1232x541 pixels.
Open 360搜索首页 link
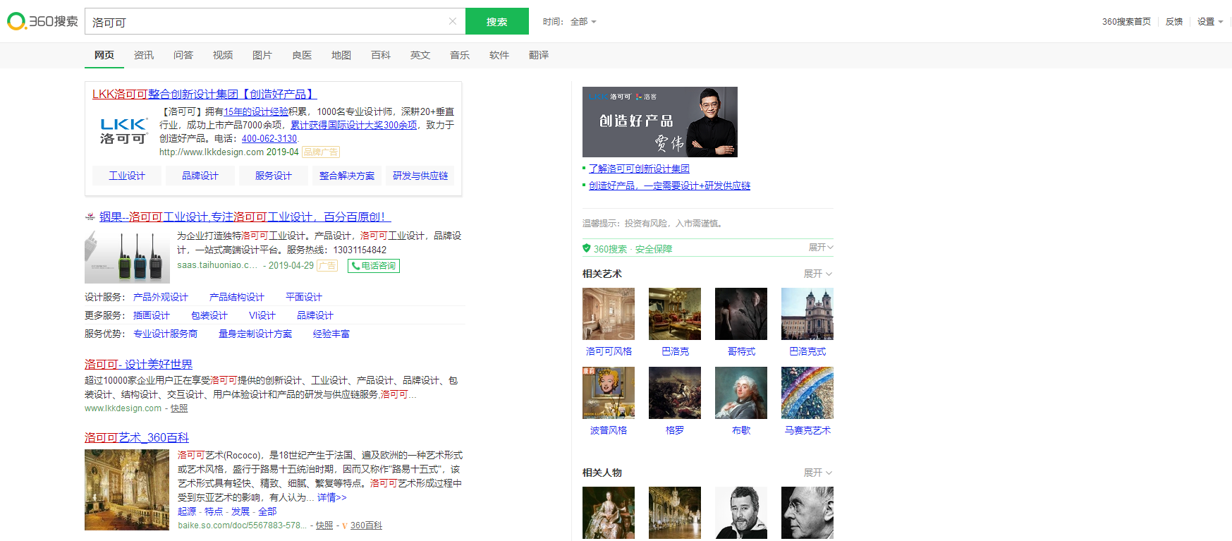pyautogui.click(x=1126, y=21)
